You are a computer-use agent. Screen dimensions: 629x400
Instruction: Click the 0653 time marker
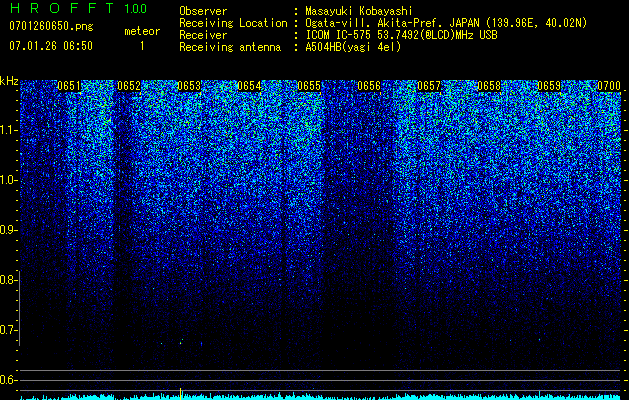[189, 86]
